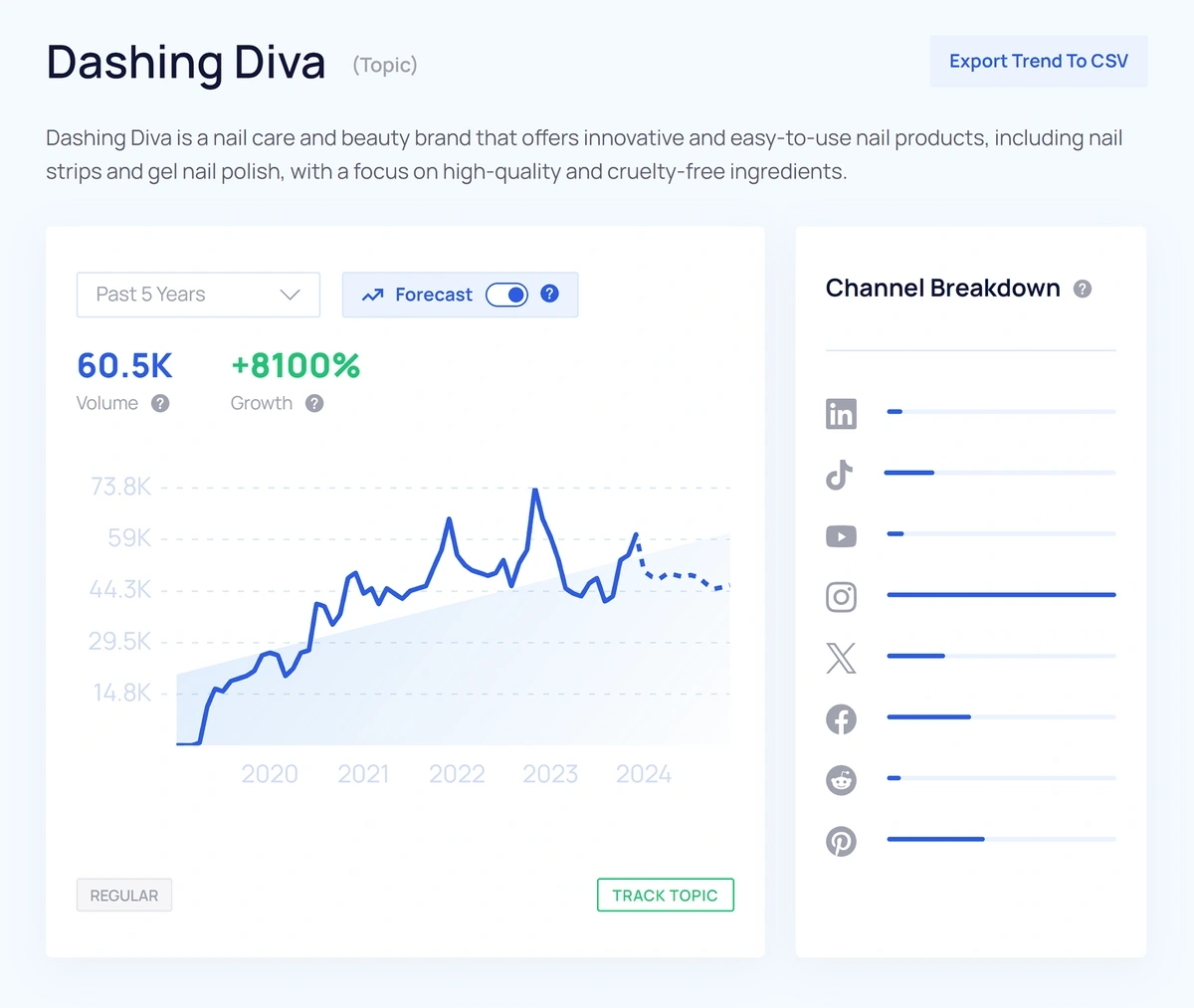1194x1008 pixels.
Task: Click the Instagram channel bar
Action: coord(1001,595)
